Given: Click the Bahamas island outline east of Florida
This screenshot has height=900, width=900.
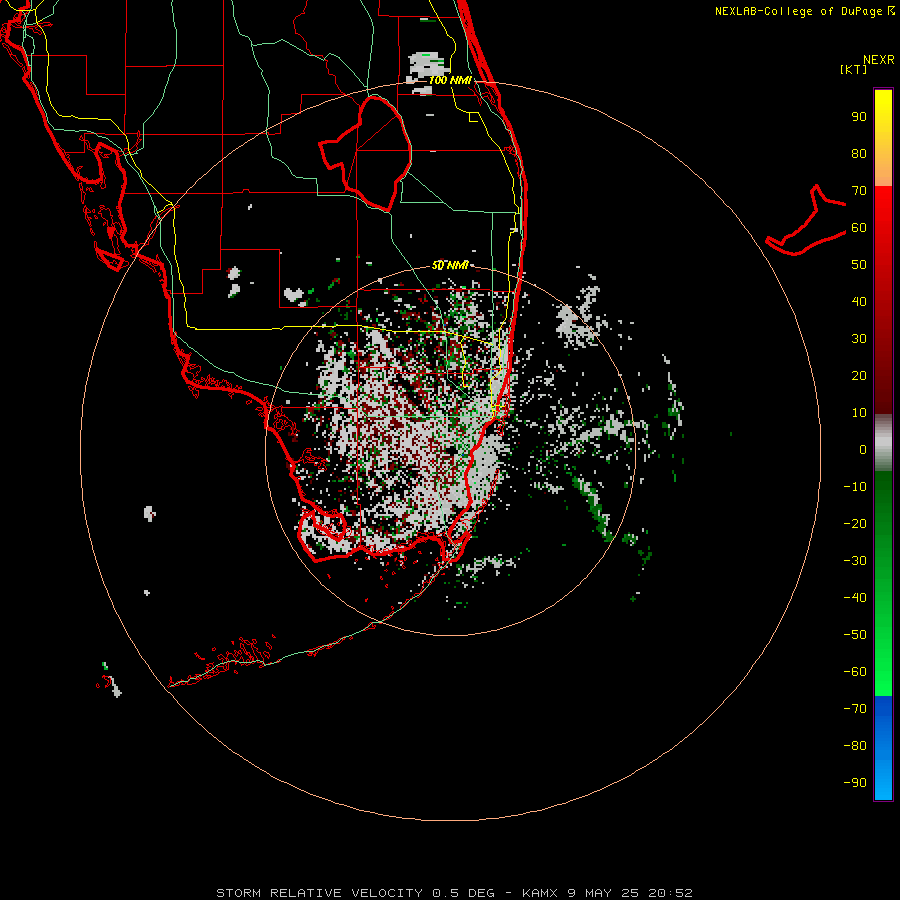Looking at the screenshot, I should click(806, 220).
